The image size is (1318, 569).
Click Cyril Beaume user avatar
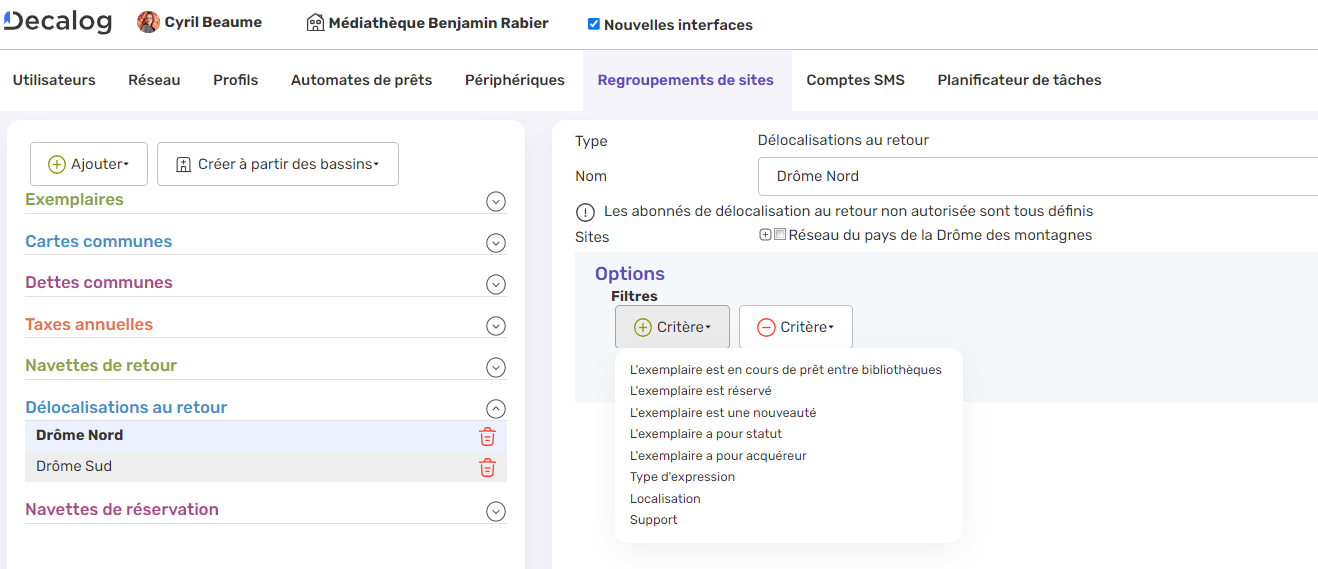pyautogui.click(x=148, y=23)
